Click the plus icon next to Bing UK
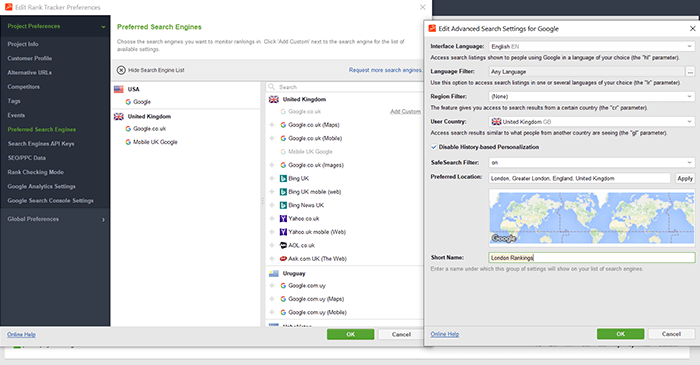 pos(272,178)
